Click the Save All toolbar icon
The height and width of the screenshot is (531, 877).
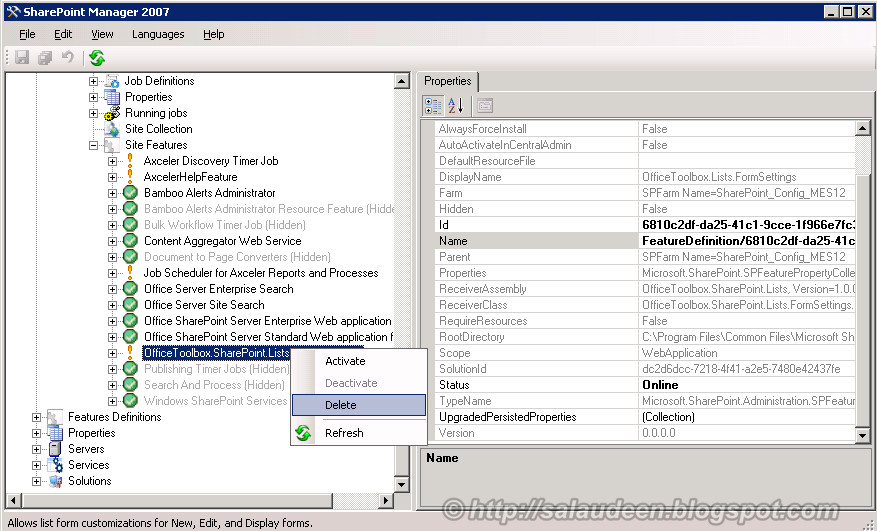[45, 57]
